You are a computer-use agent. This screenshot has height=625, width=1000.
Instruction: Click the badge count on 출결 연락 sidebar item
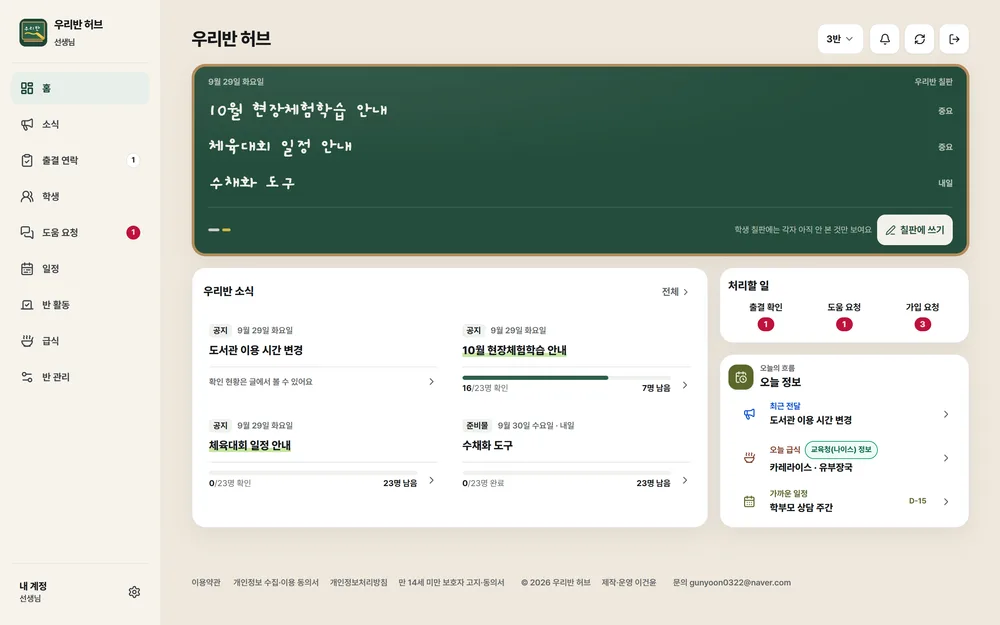tap(133, 160)
